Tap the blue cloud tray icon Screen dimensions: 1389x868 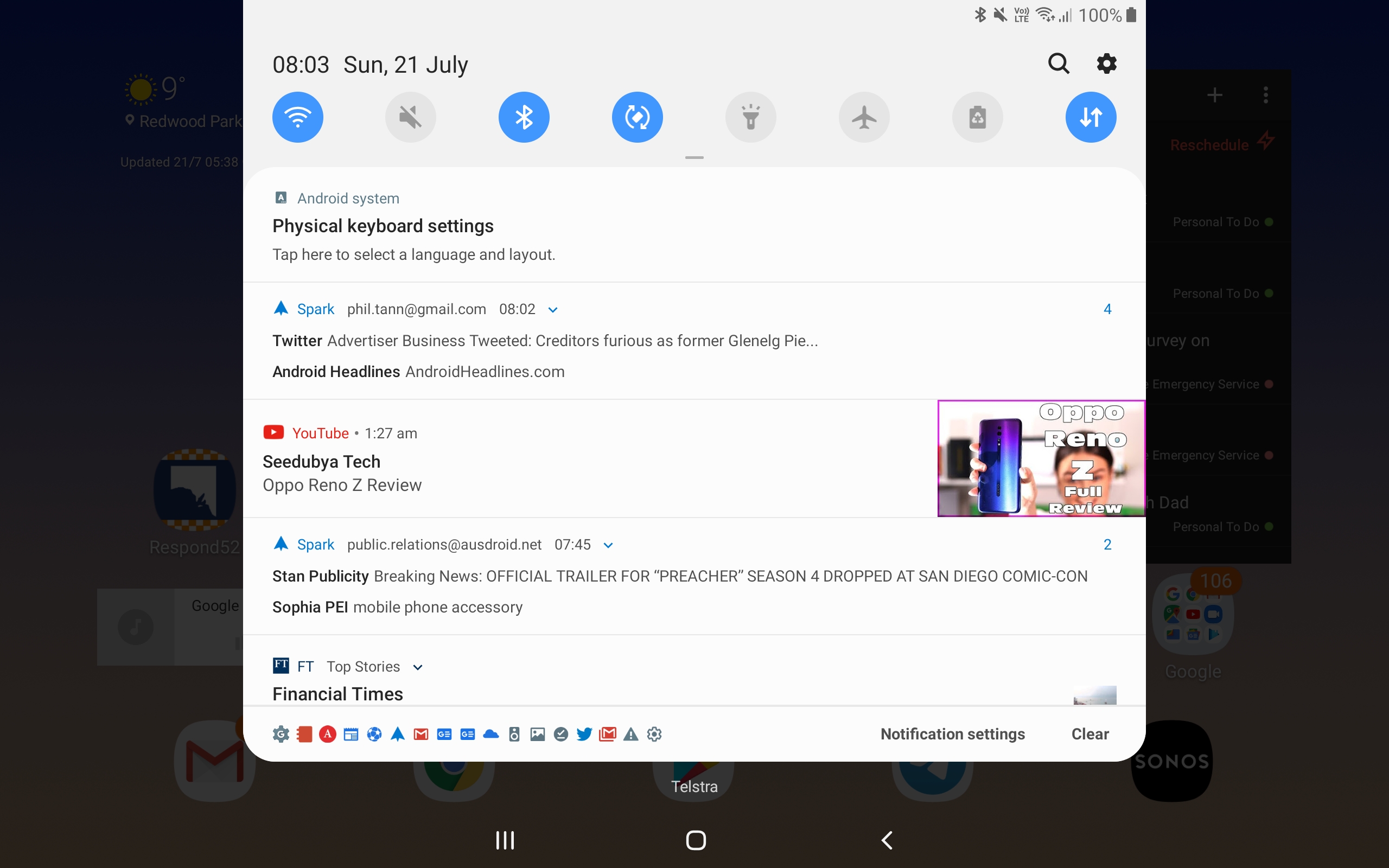pos(490,734)
